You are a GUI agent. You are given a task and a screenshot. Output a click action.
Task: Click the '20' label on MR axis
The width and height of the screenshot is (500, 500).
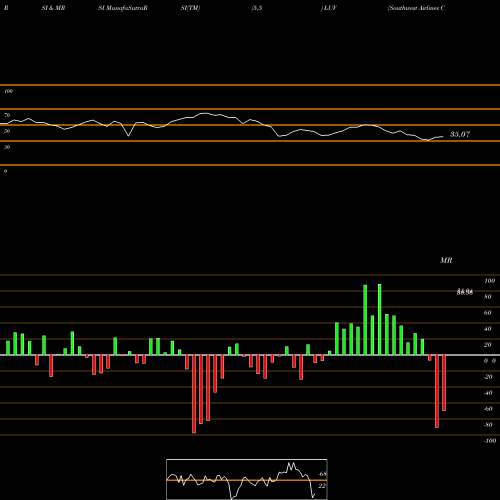point(488,345)
